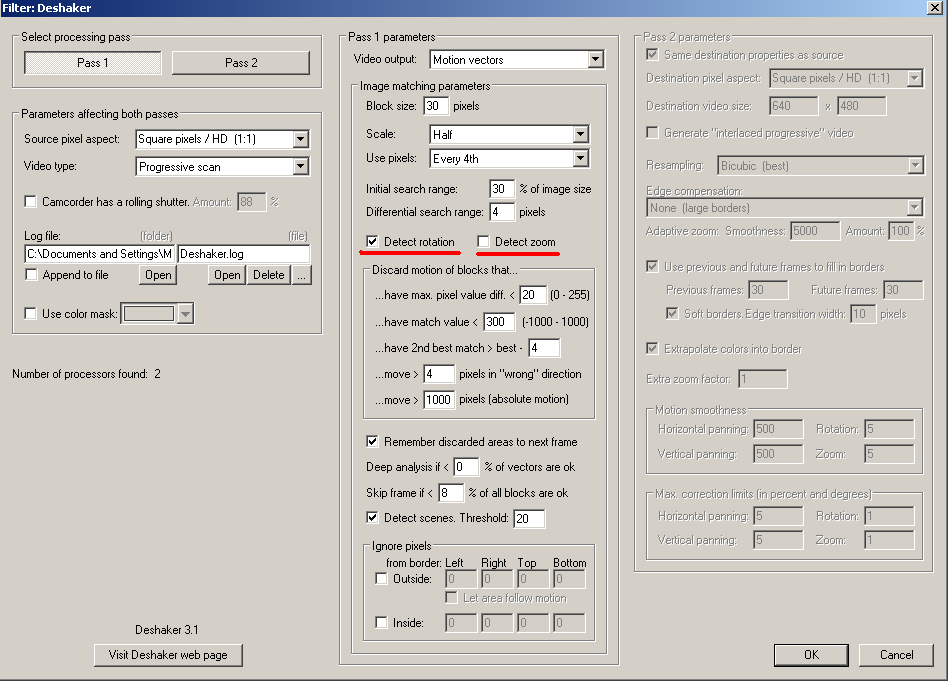Click Delete log file button
Image resolution: width=948 pixels, height=681 pixels.
click(x=268, y=275)
